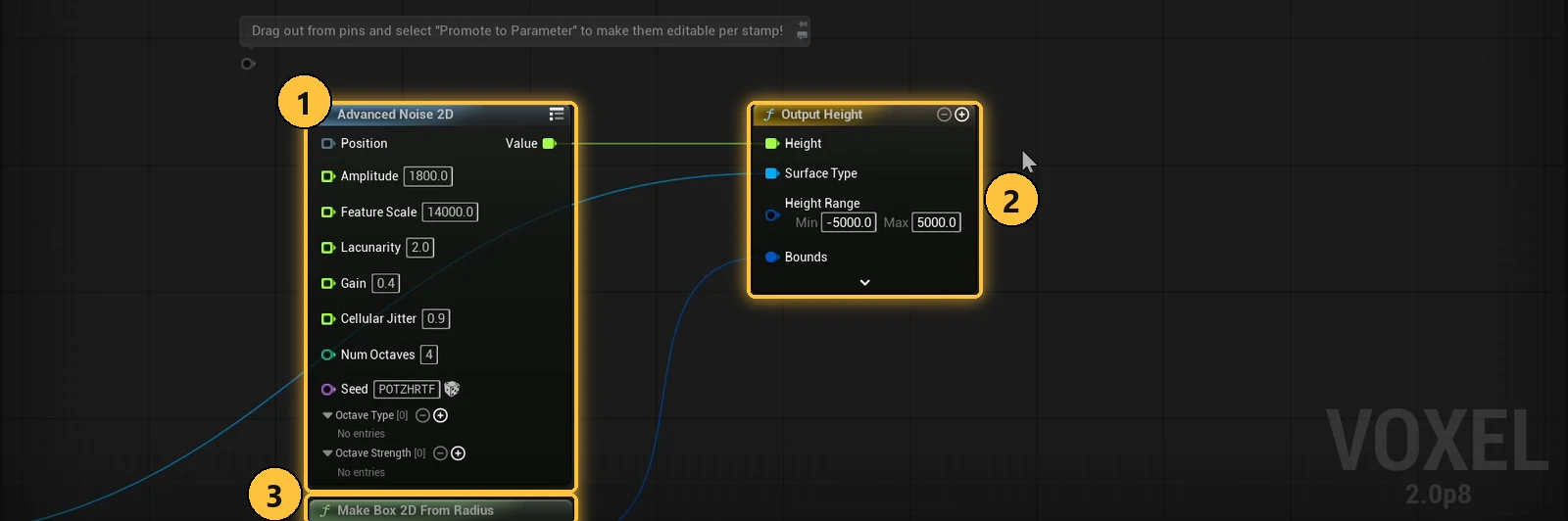Click the Height Range Max field 5000.0
Viewport: 1568px width, 521px height.
tap(937, 222)
